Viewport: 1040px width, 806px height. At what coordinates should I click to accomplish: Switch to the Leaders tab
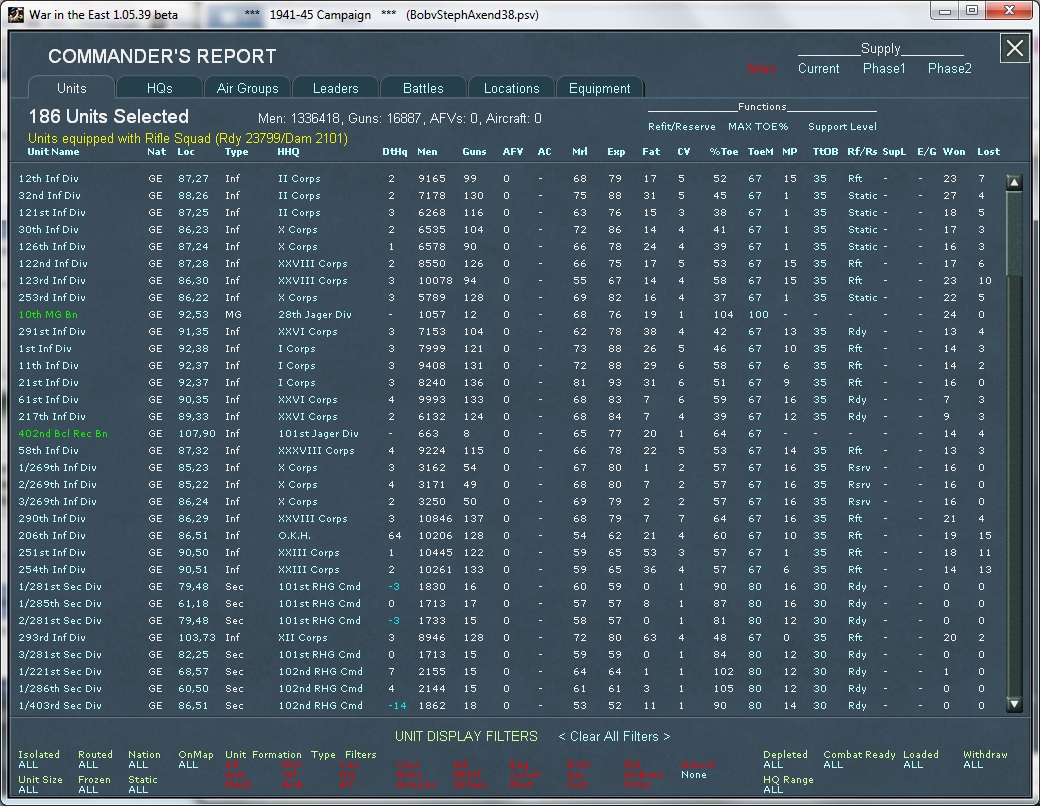coord(336,88)
